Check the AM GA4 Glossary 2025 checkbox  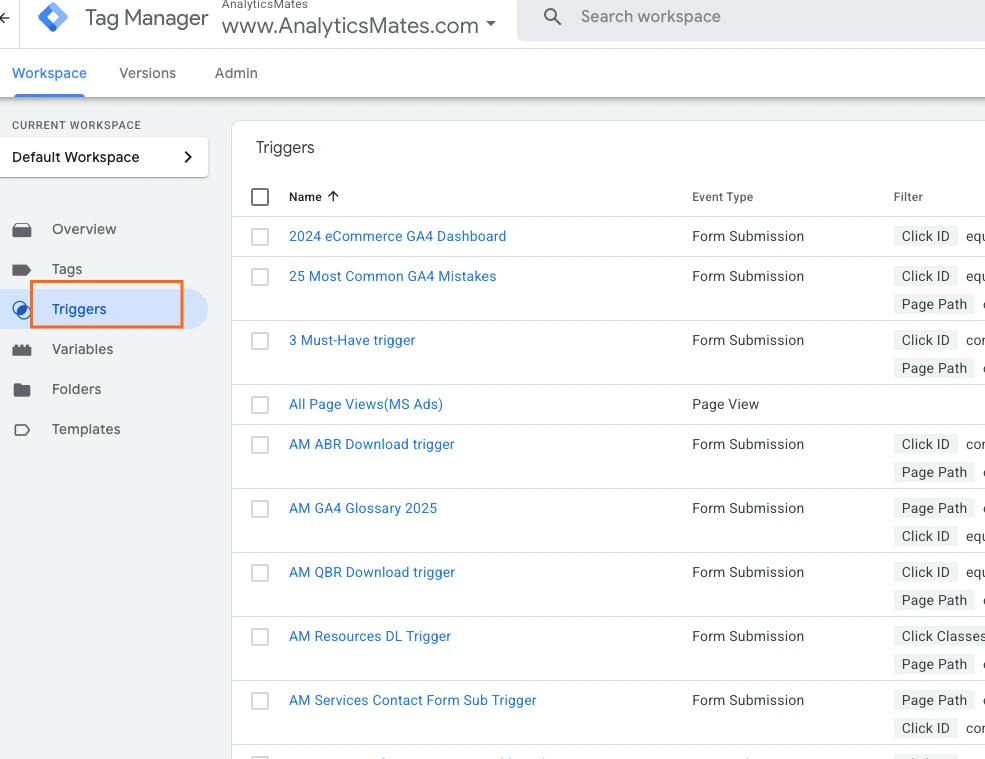(260, 509)
